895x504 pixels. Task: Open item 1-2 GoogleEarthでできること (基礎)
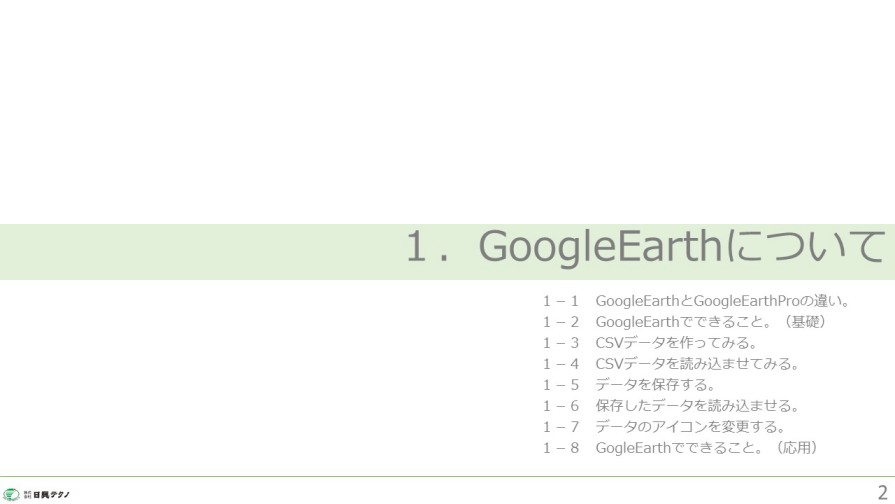click(x=711, y=321)
